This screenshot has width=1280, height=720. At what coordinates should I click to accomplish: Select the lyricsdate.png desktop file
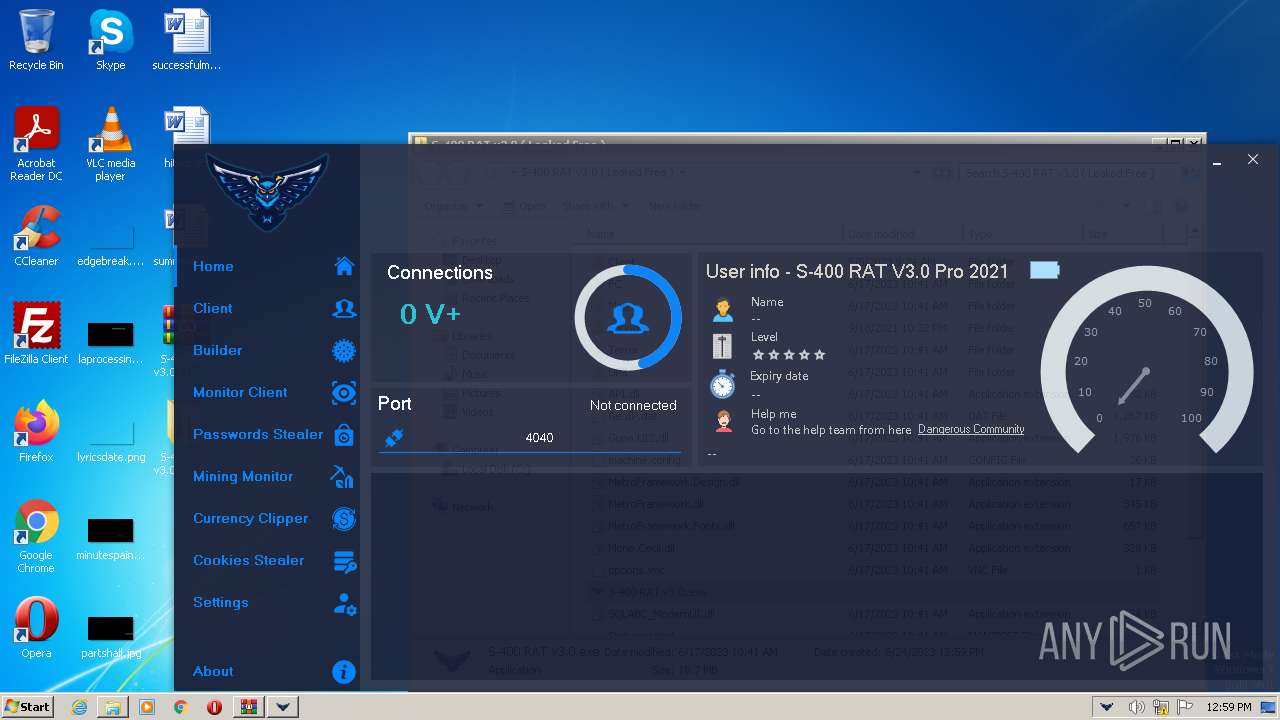point(110,440)
